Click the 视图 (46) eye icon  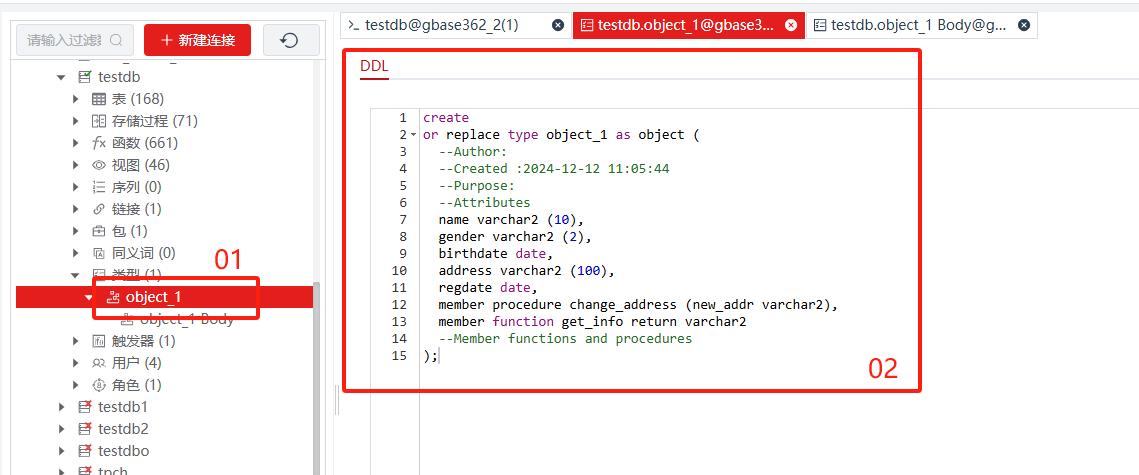99,165
